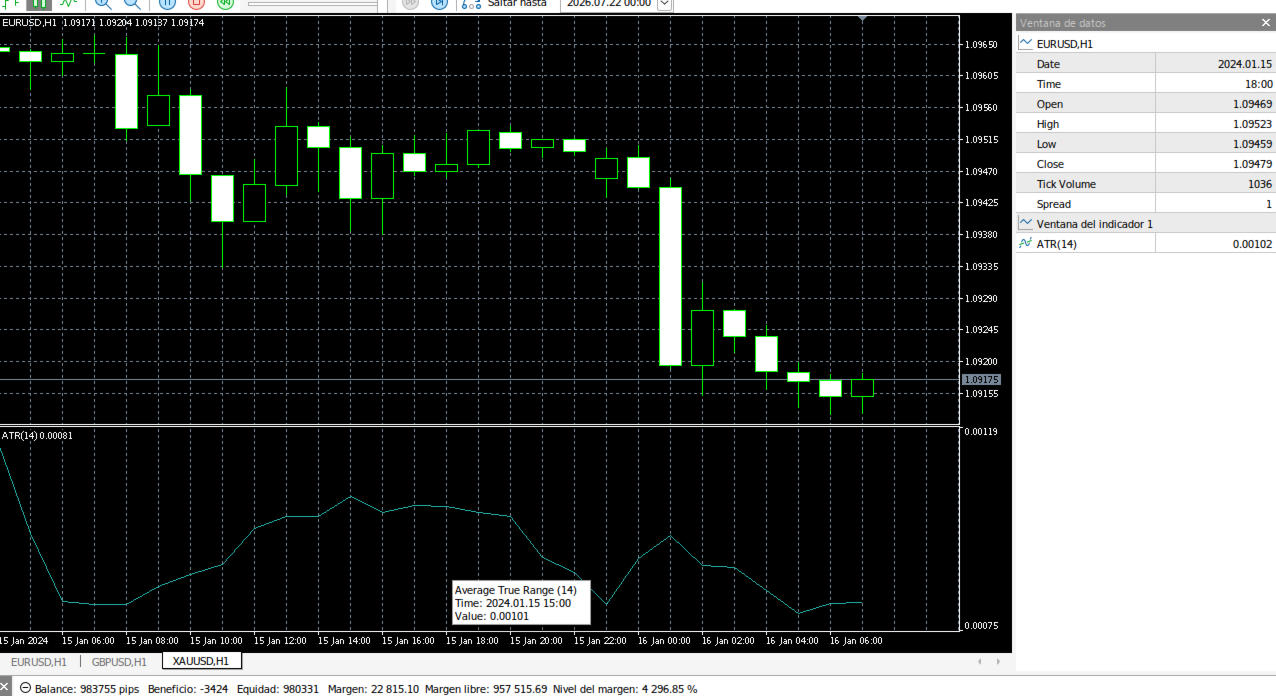
Task: Click the current price label 1.09176
Action: point(980,380)
